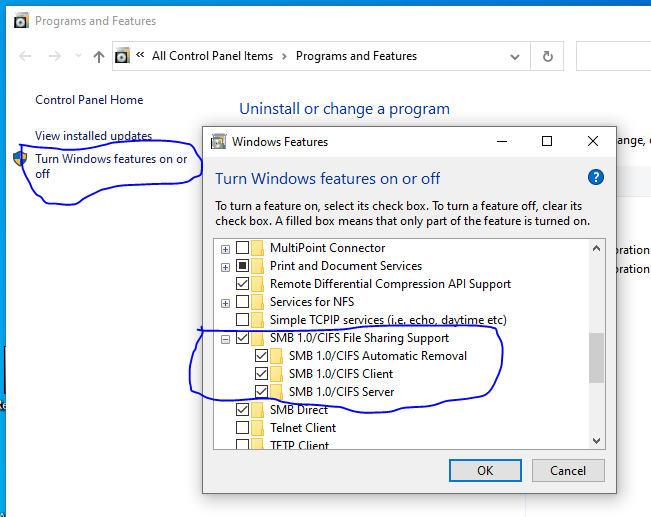Click the Control Panel icon in address bar
The height and width of the screenshot is (517, 651).
point(122,57)
